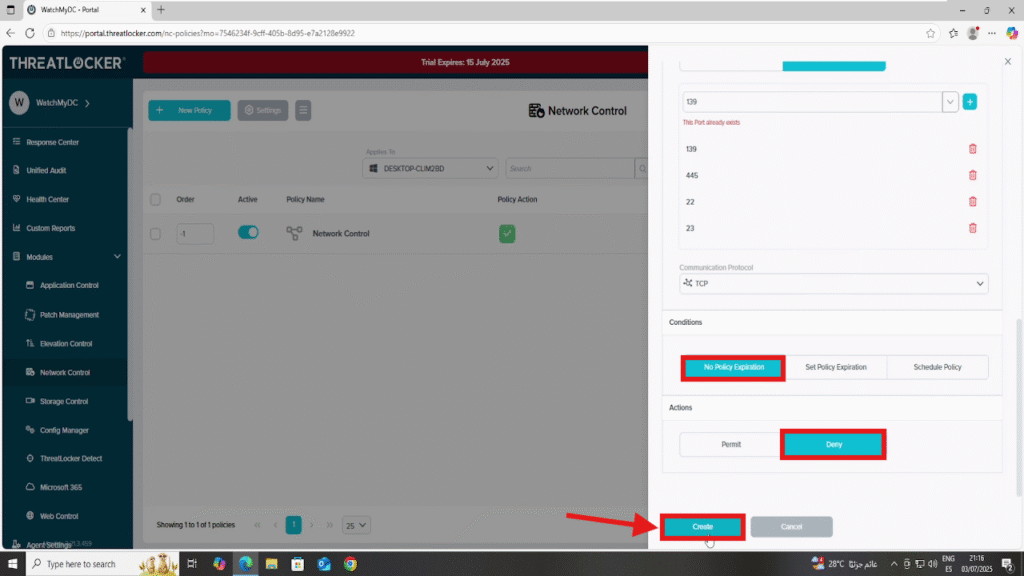The height and width of the screenshot is (576, 1024).
Task: Toggle the Network Control policy active switch
Action: point(248,232)
